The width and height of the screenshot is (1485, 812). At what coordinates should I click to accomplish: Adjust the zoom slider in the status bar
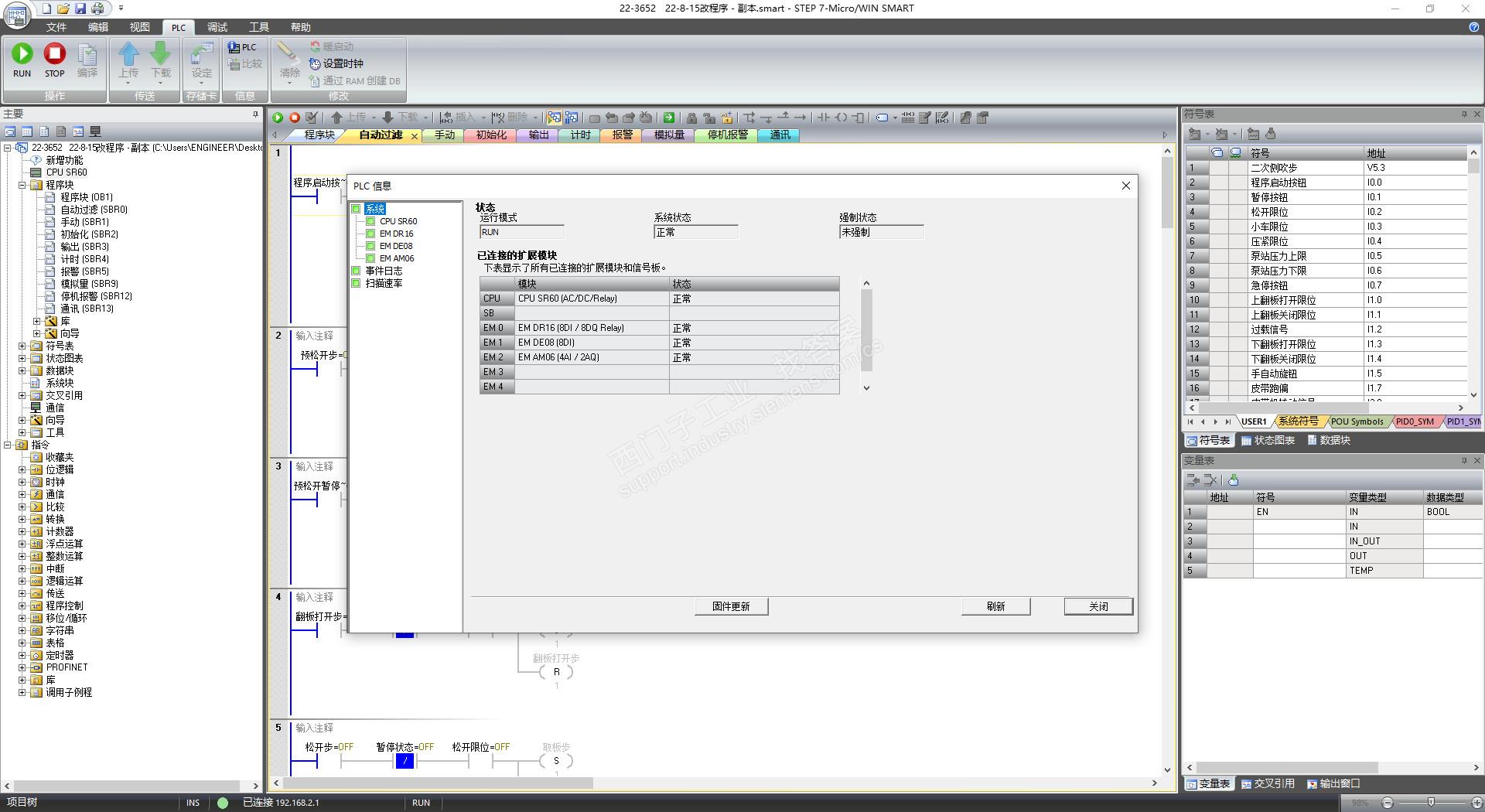pyautogui.click(x=1431, y=803)
